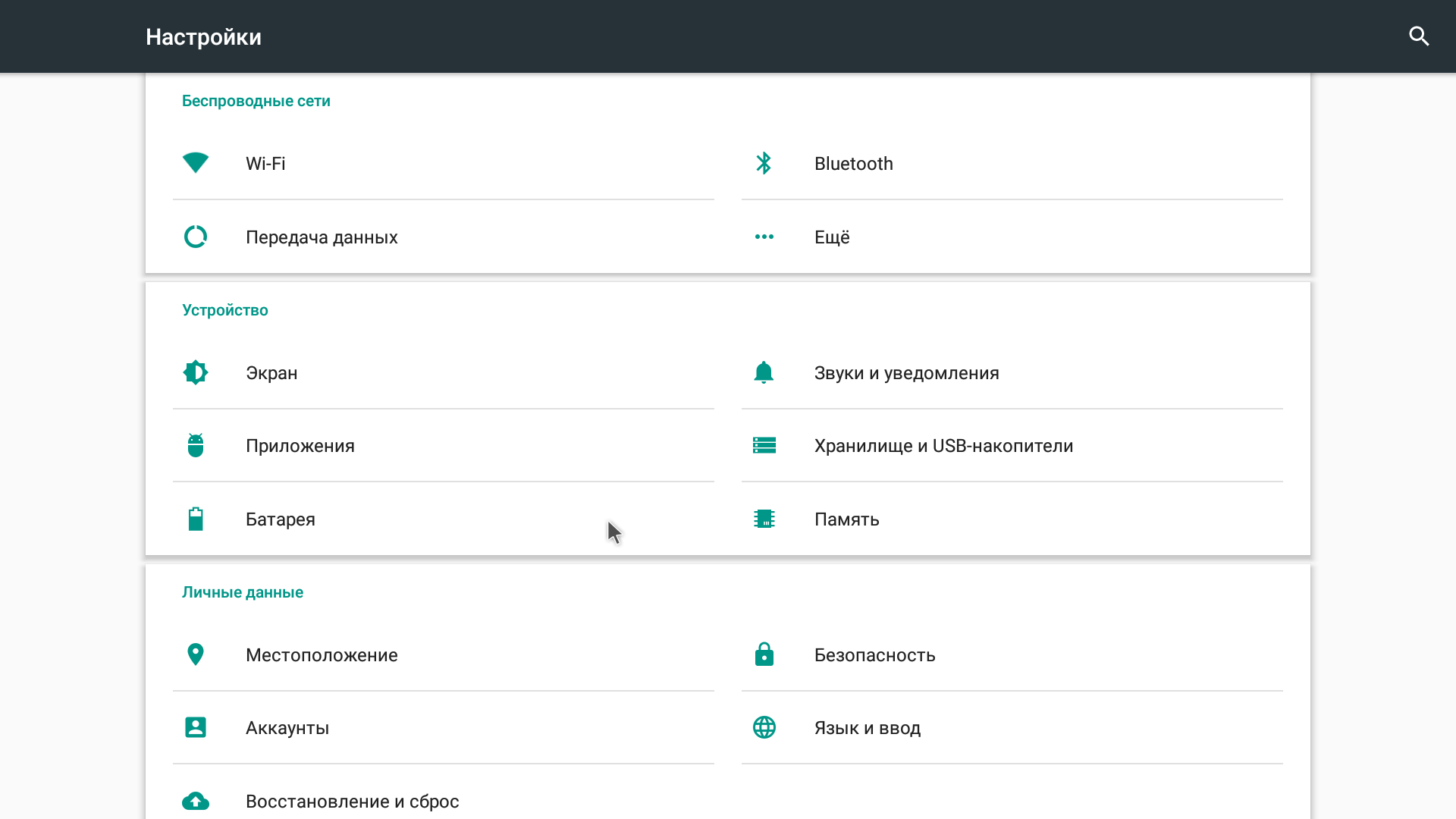Click the search magnifier icon
Viewport: 1456px width, 819px height.
tap(1419, 36)
